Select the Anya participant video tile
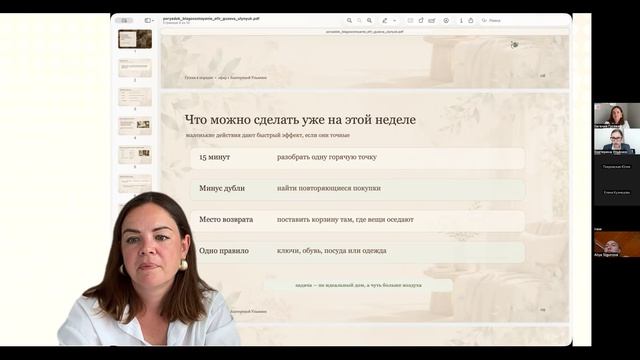This screenshot has height=360, width=640. (x=617, y=244)
